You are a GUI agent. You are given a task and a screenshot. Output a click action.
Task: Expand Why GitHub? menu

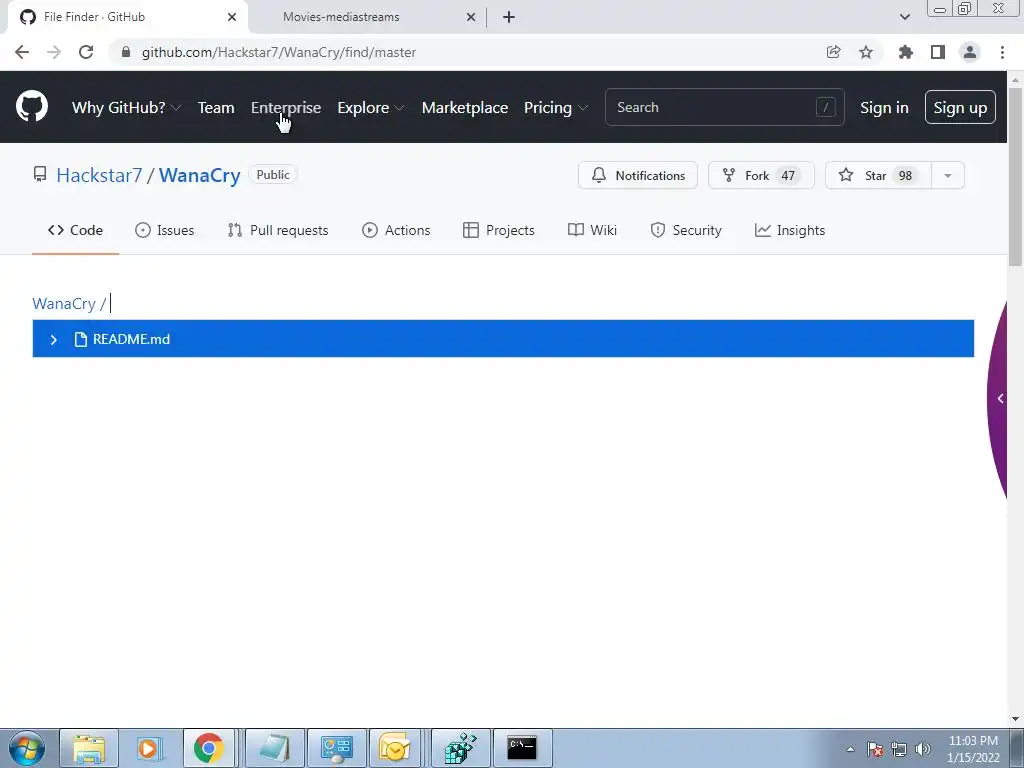coord(126,108)
